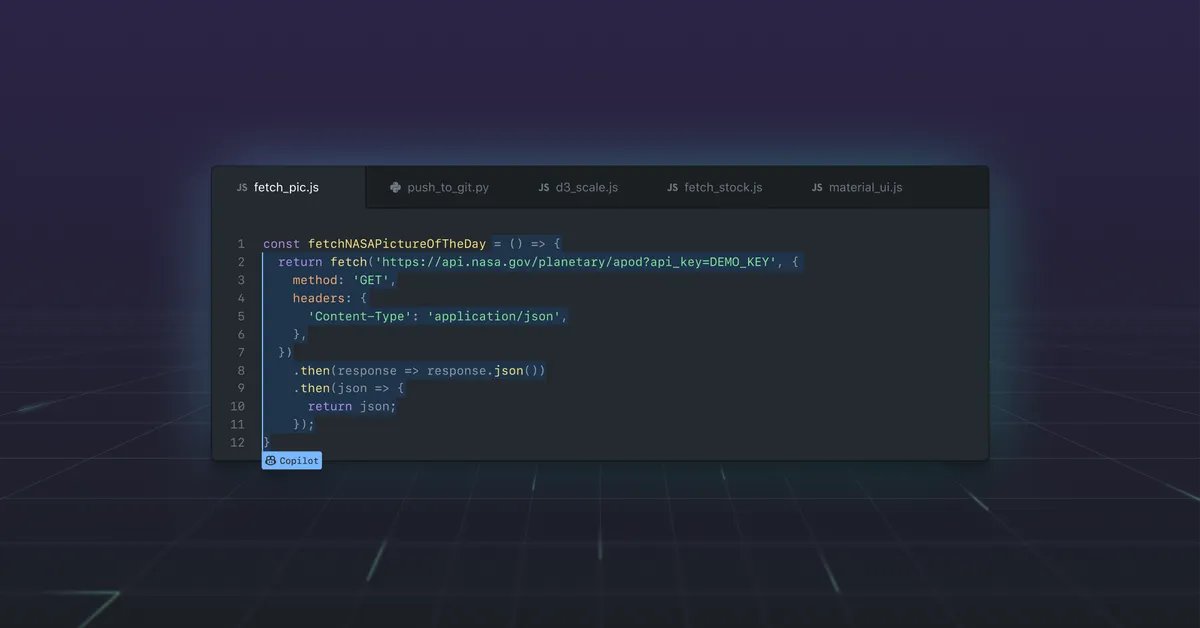Click the closing brace on line 12

[266, 442]
